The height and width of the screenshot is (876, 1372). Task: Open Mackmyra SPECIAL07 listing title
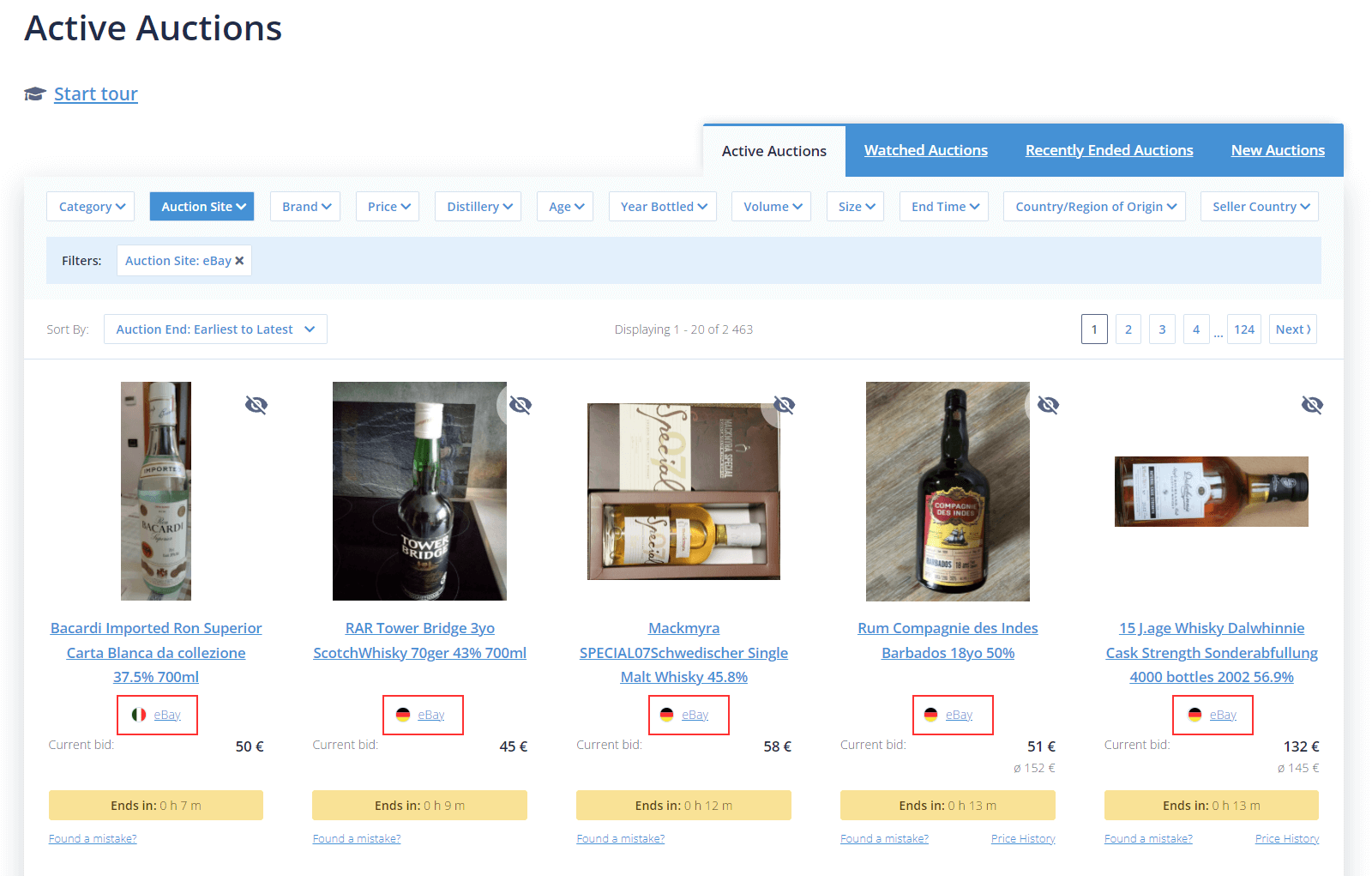pyautogui.click(x=683, y=653)
